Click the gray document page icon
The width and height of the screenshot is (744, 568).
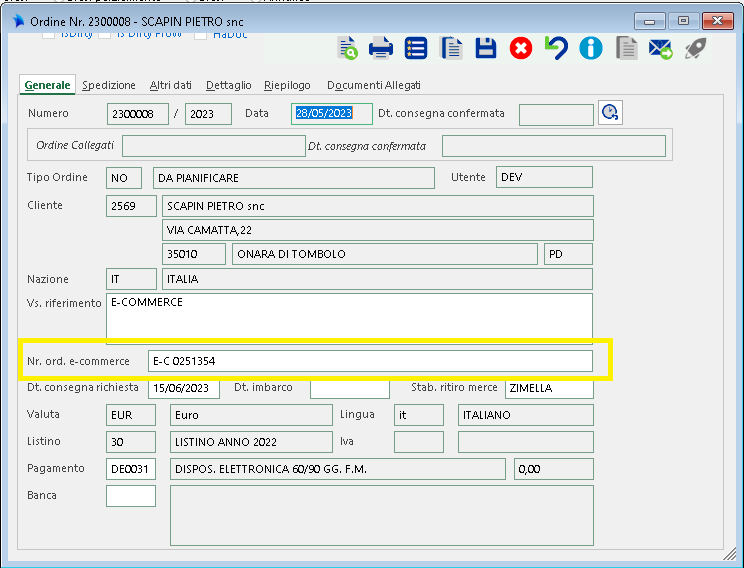(626, 48)
